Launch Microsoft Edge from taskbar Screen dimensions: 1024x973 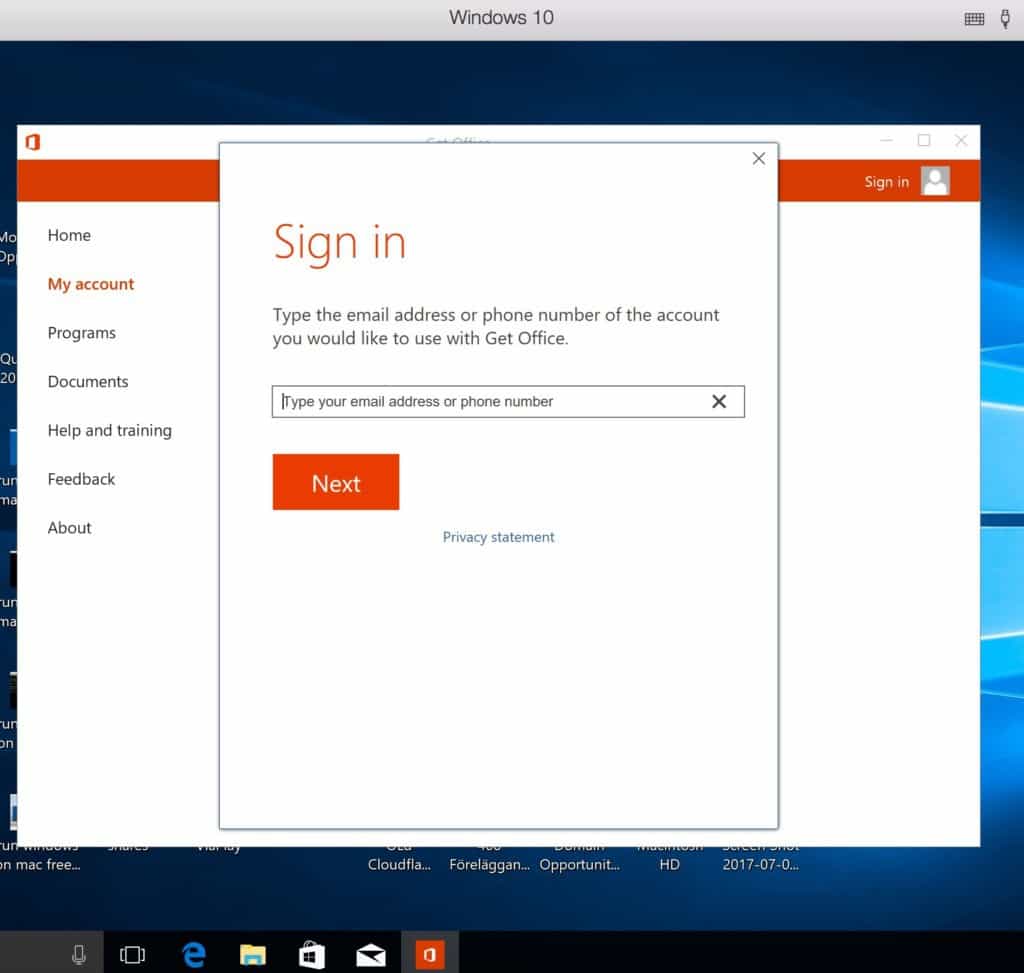(194, 955)
